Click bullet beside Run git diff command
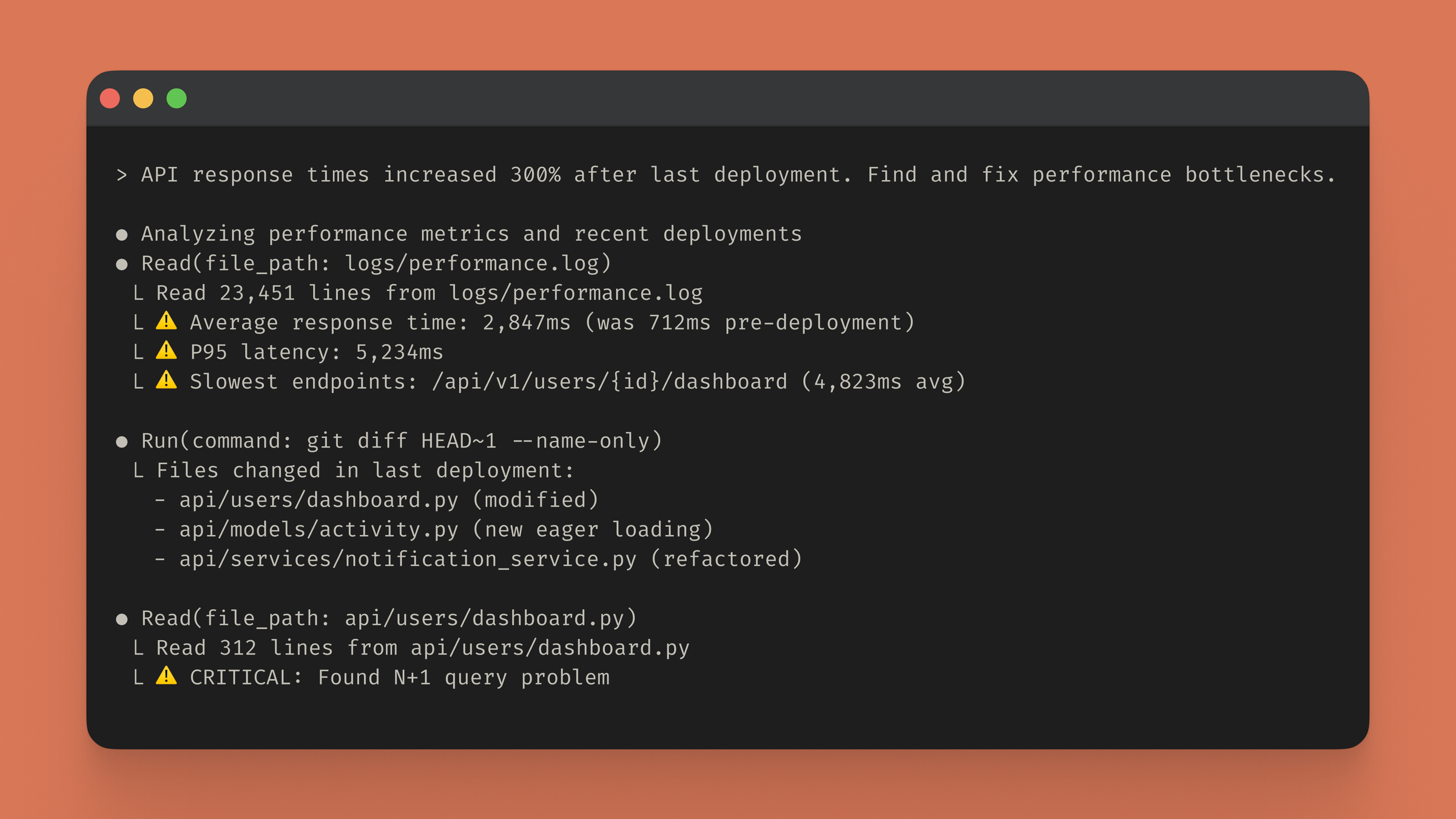The width and height of the screenshot is (1456, 819). click(122, 442)
